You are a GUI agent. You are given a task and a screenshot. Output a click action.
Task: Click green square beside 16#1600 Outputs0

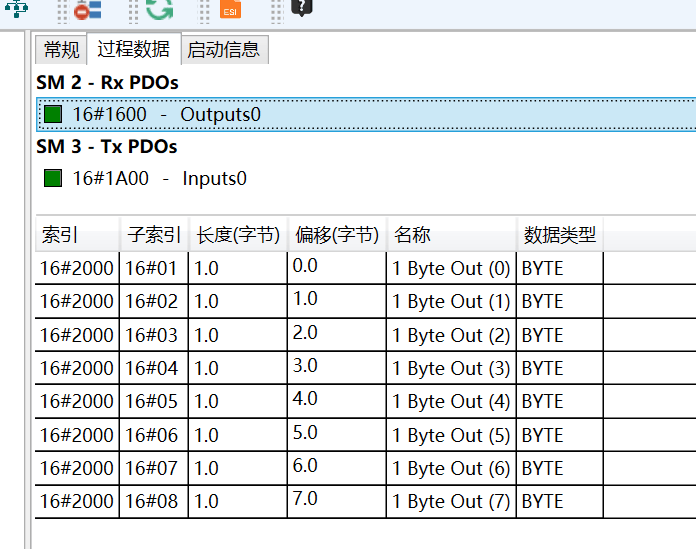(x=53, y=114)
